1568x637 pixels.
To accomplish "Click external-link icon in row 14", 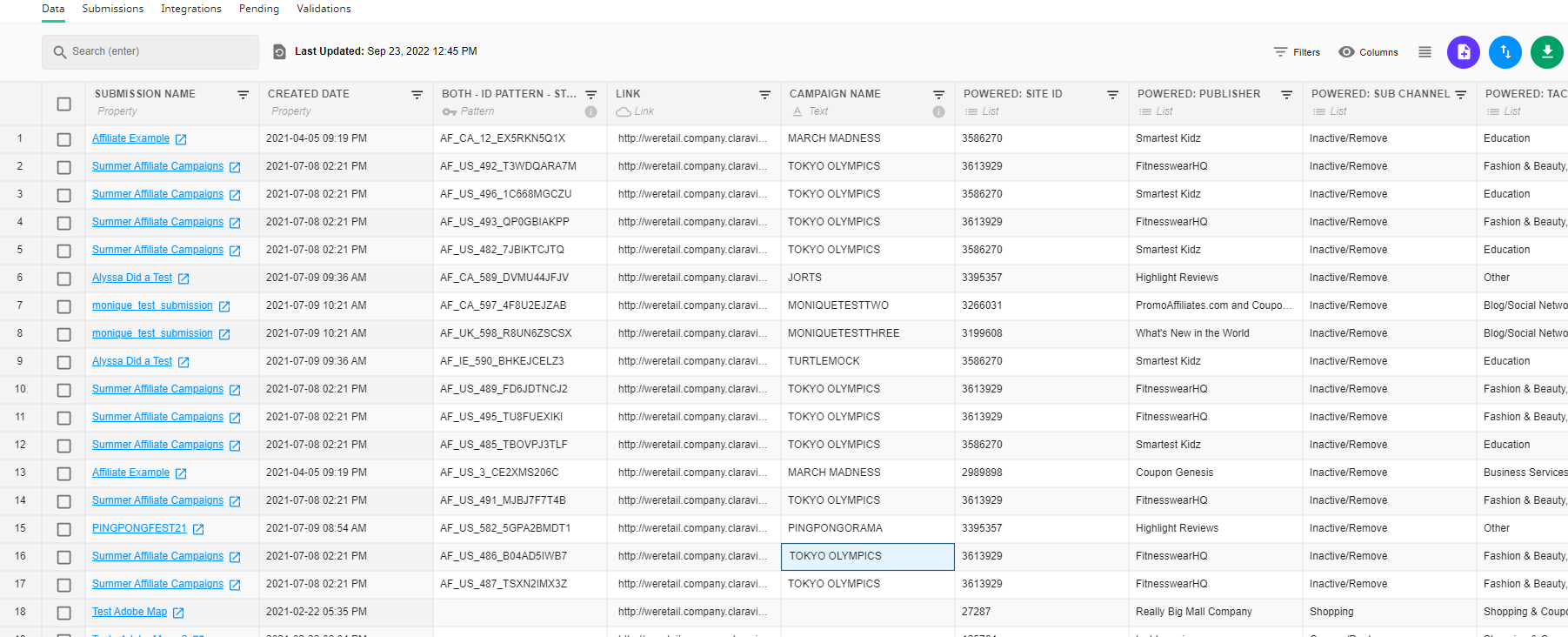I will (235, 501).
